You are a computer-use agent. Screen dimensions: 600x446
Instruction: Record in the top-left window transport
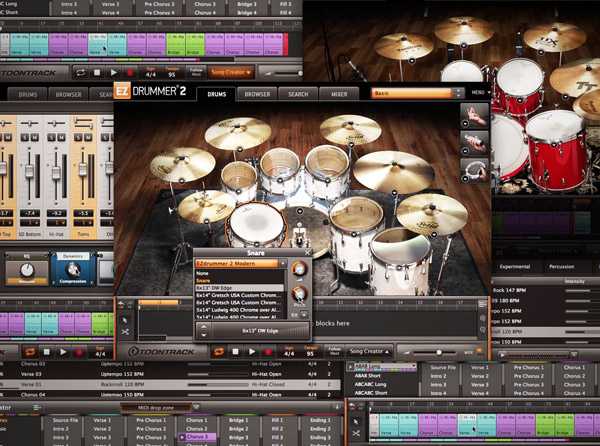[x=130, y=72]
